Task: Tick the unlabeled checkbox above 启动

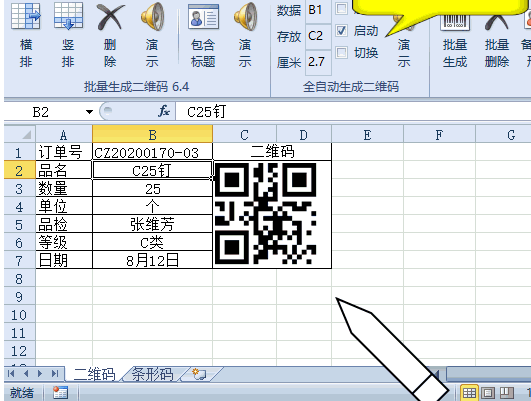Action: pyautogui.click(x=341, y=8)
